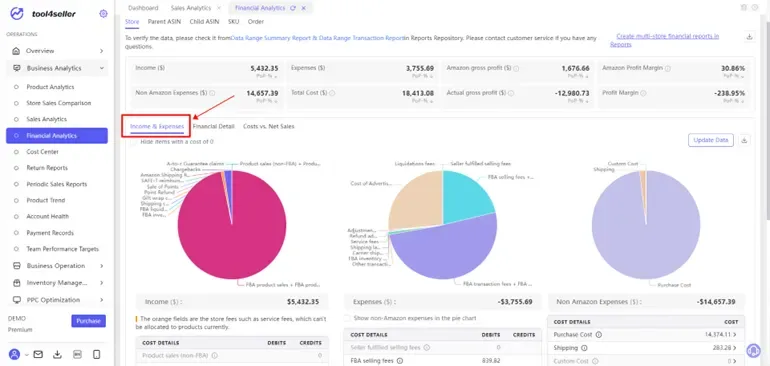Expand PPC Optimization menu
The image size is (770, 366).
coord(101,300)
